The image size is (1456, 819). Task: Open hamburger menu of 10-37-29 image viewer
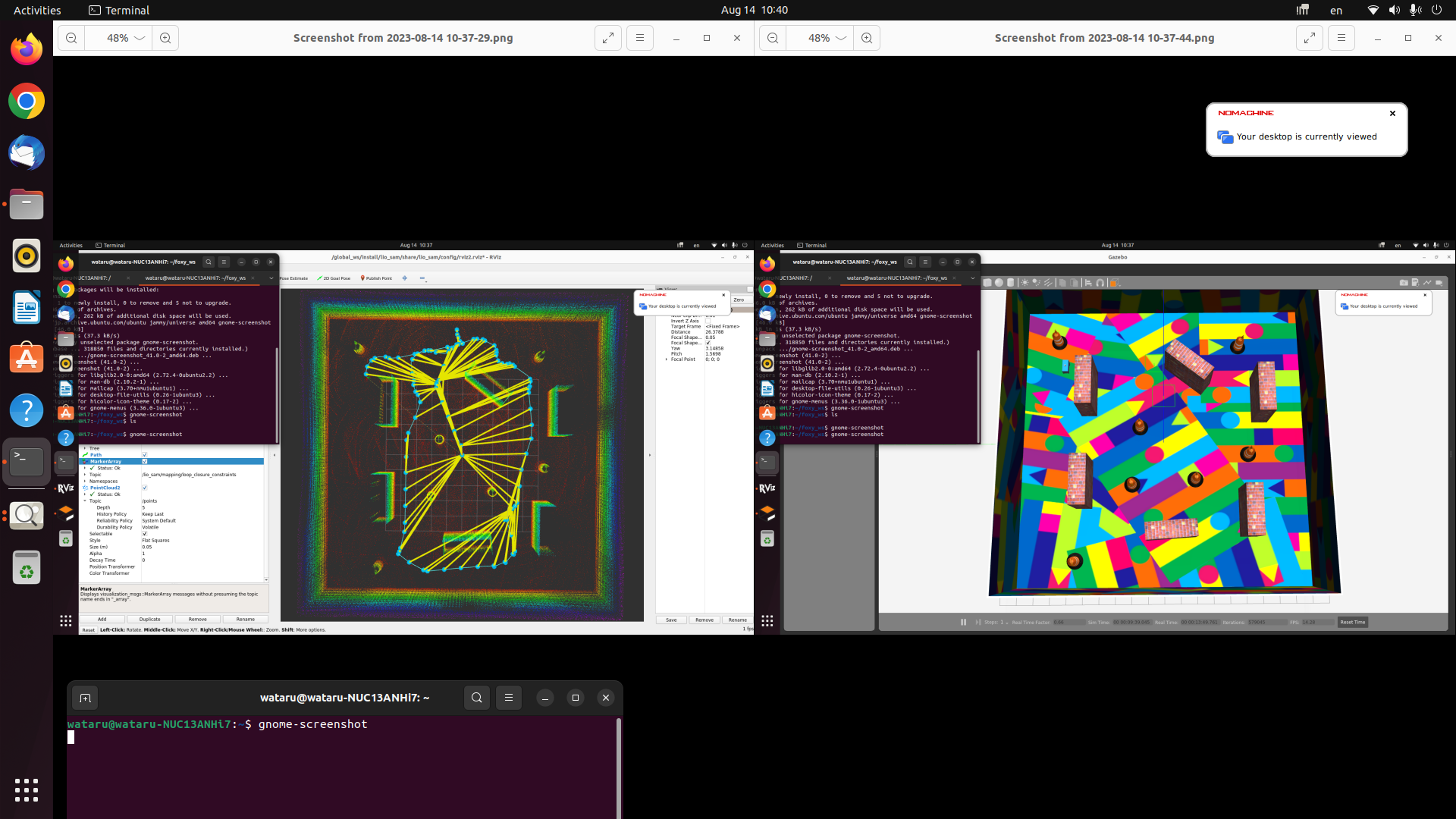click(640, 38)
